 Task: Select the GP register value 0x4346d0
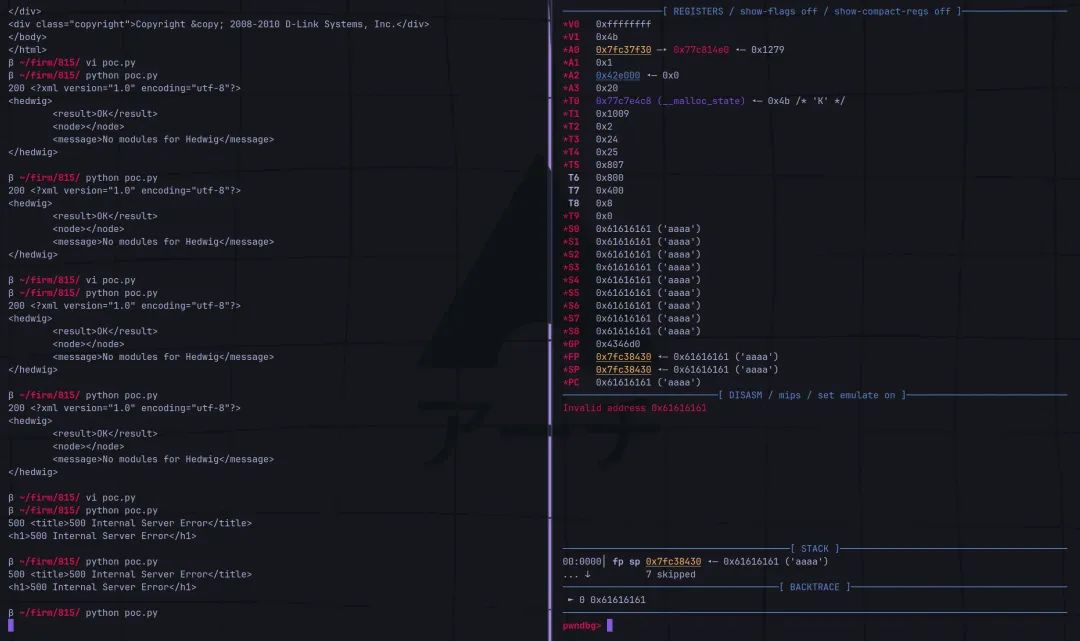click(x=618, y=344)
